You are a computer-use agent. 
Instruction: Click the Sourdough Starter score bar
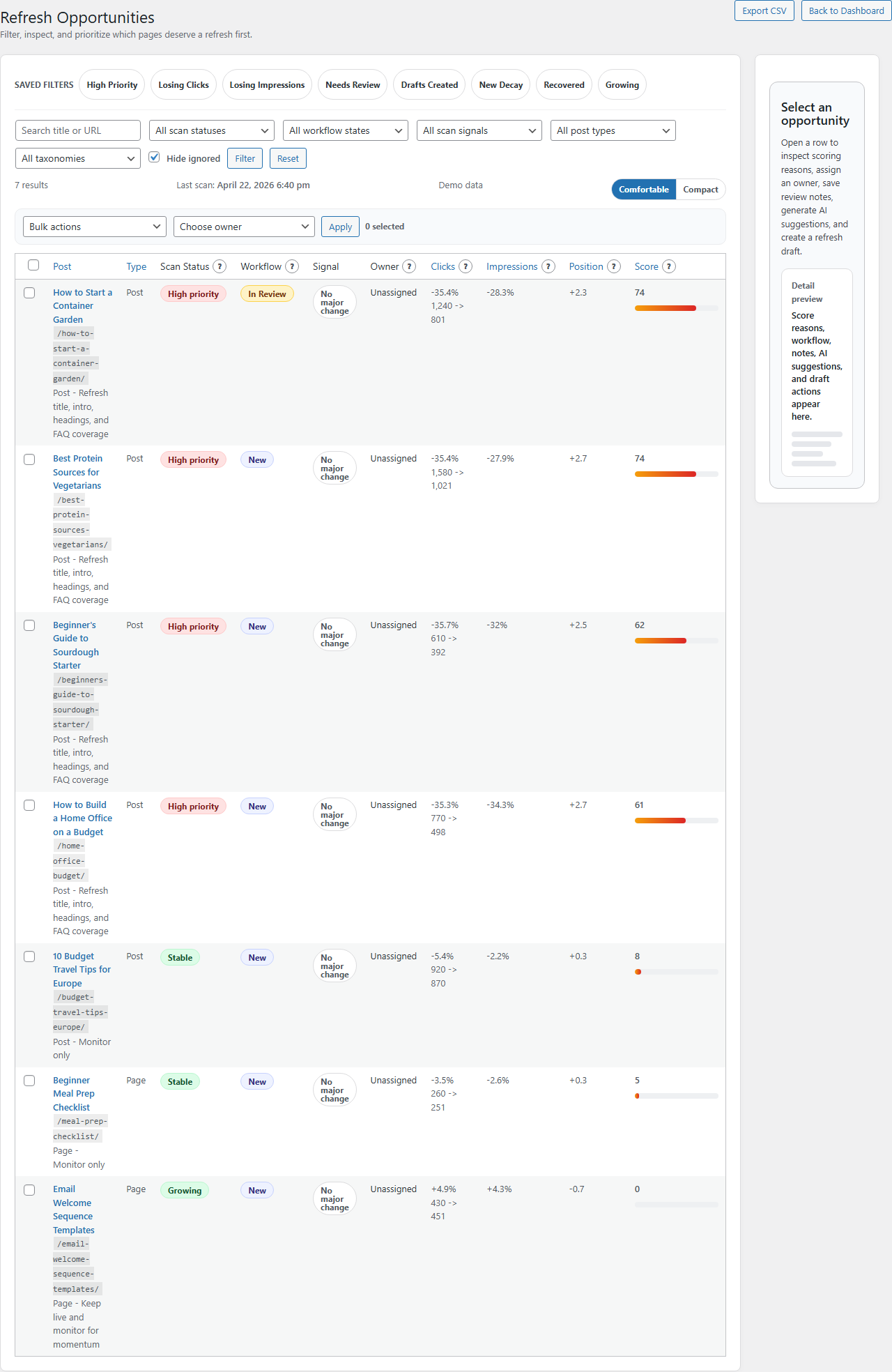pos(676,641)
